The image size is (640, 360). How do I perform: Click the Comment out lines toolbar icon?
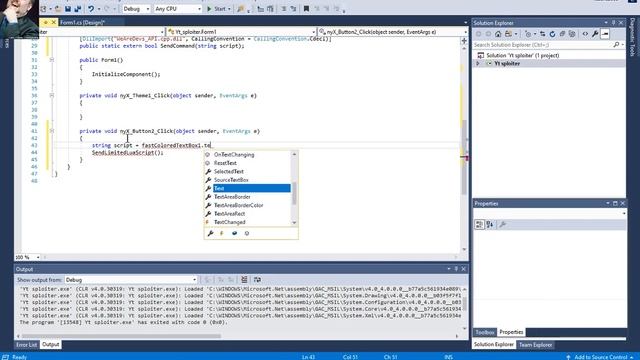(x=283, y=9)
